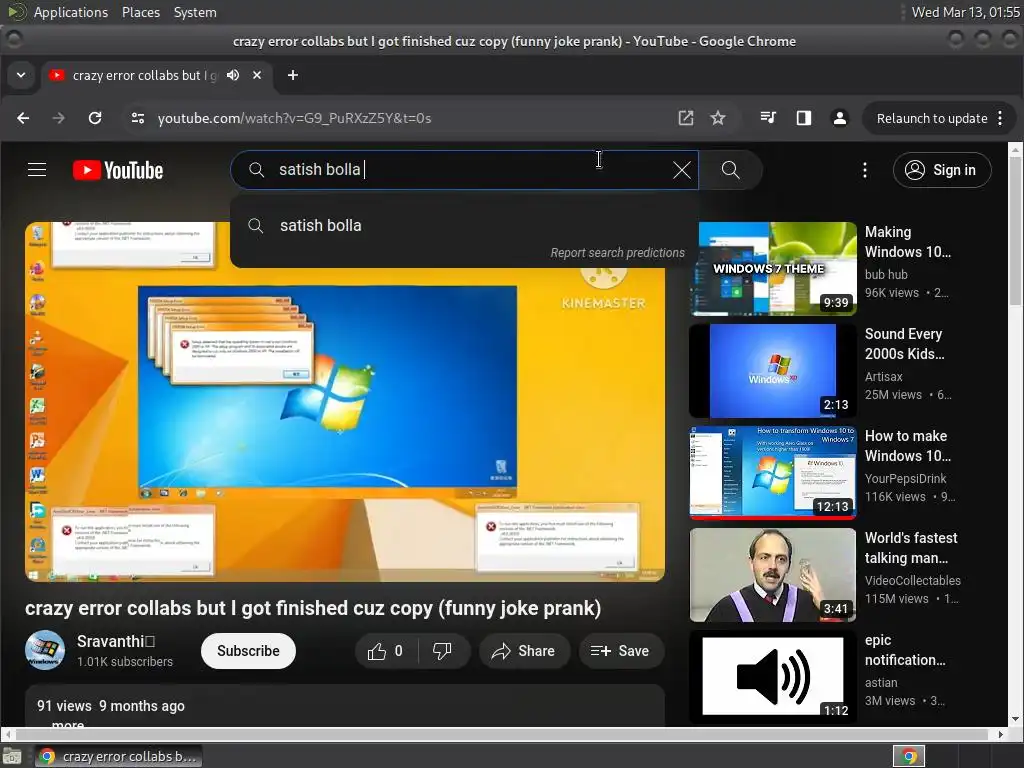Reload the page

(95, 118)
